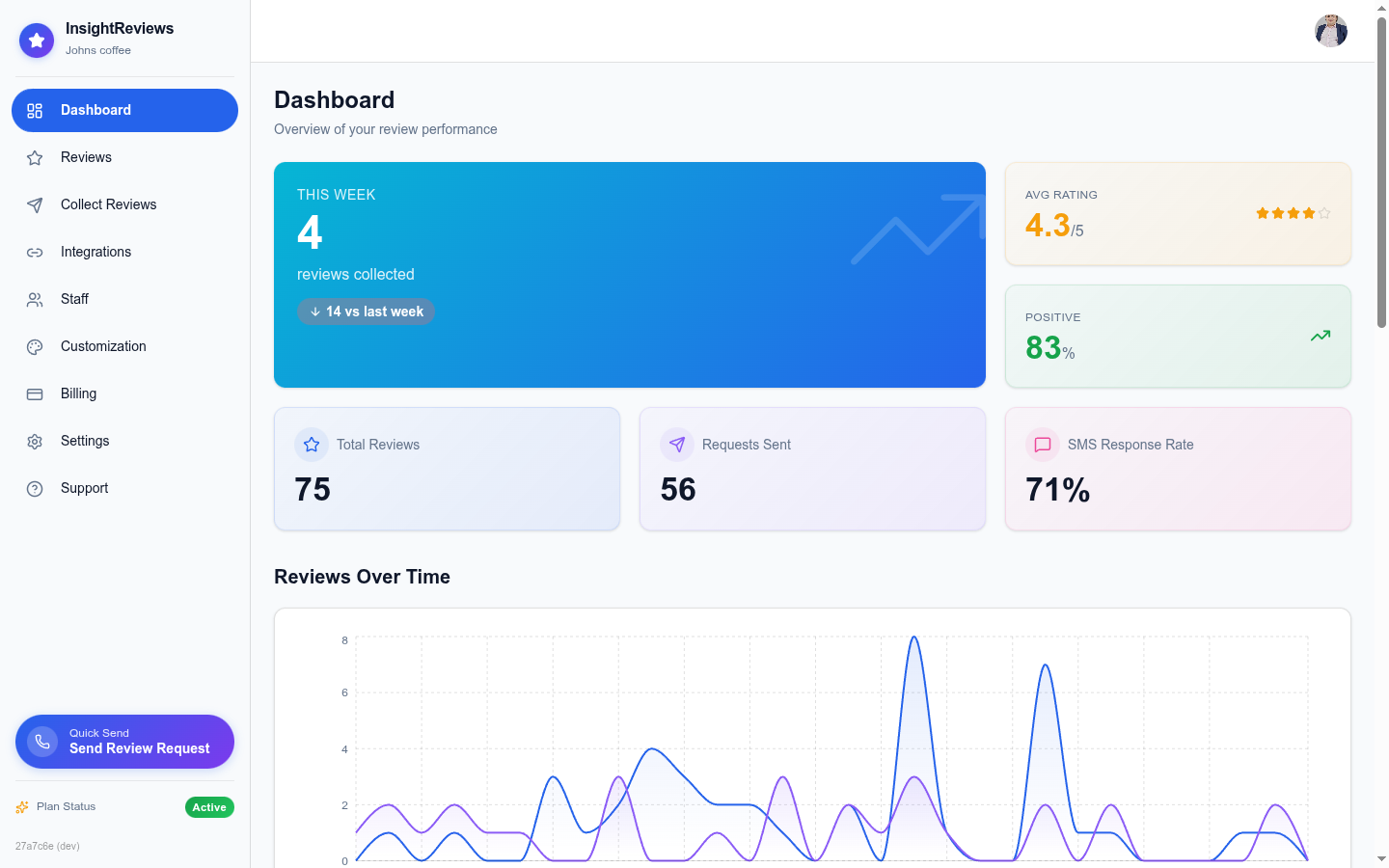Click the Billing credit card icon

pos(35,393)
